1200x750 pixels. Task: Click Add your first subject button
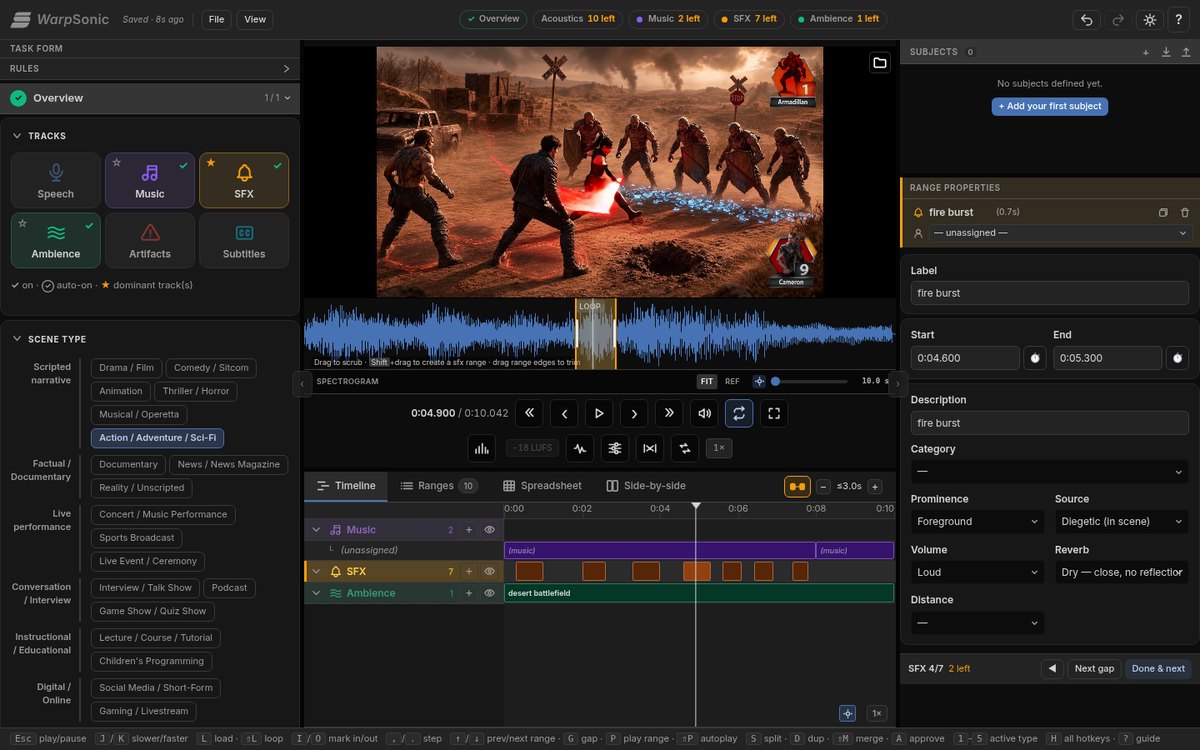[x=1050, y=106]
